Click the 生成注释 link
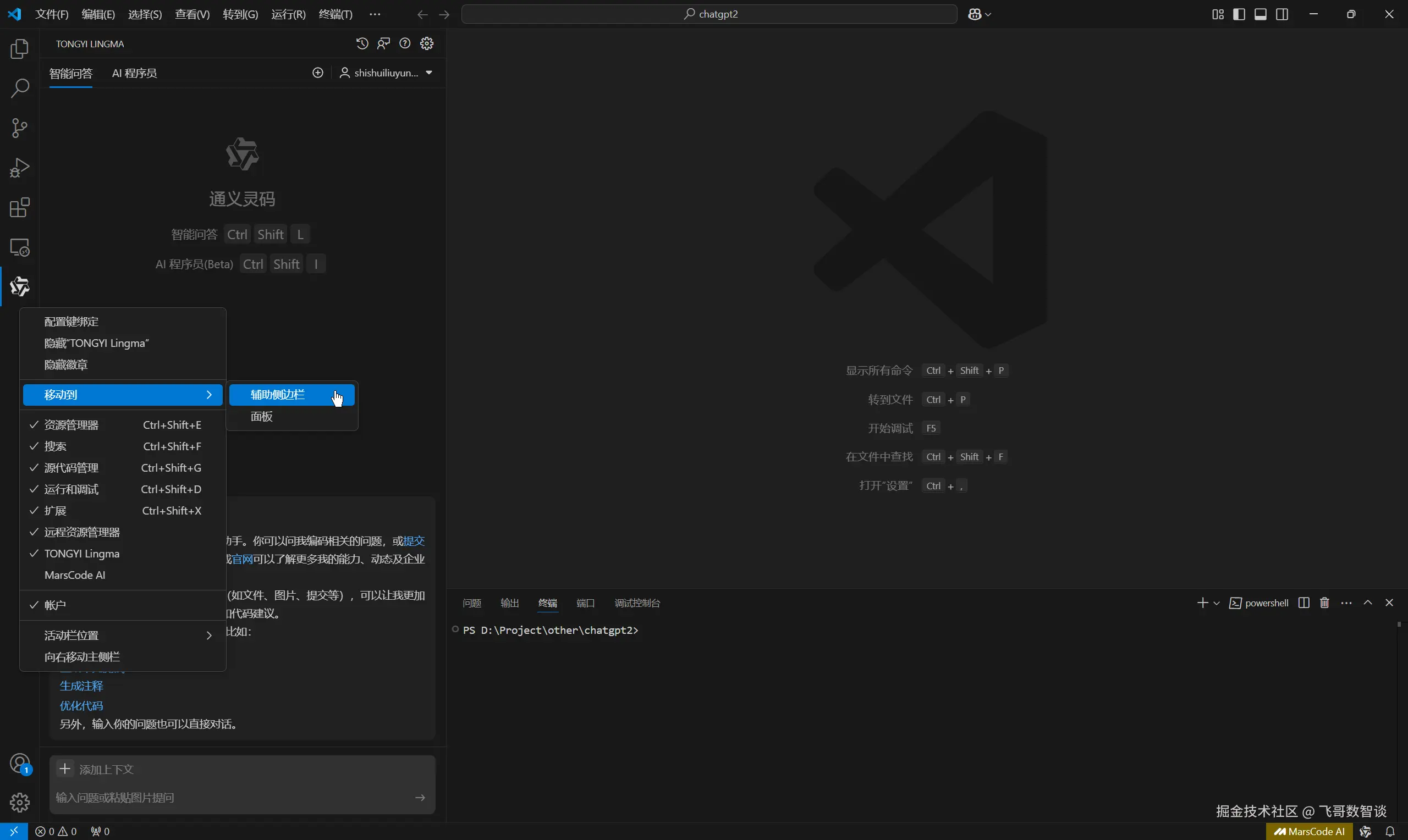The image size is (1408, 840). [81, 686]
